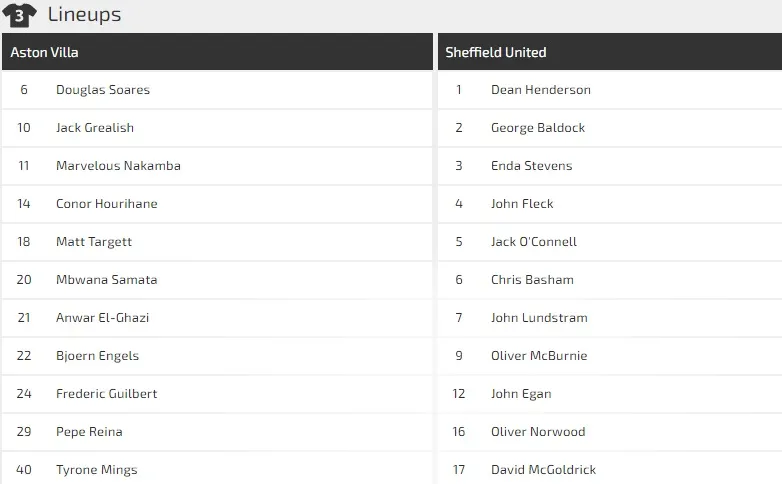Select Anwar El-Ghazi from lineup

104,318
